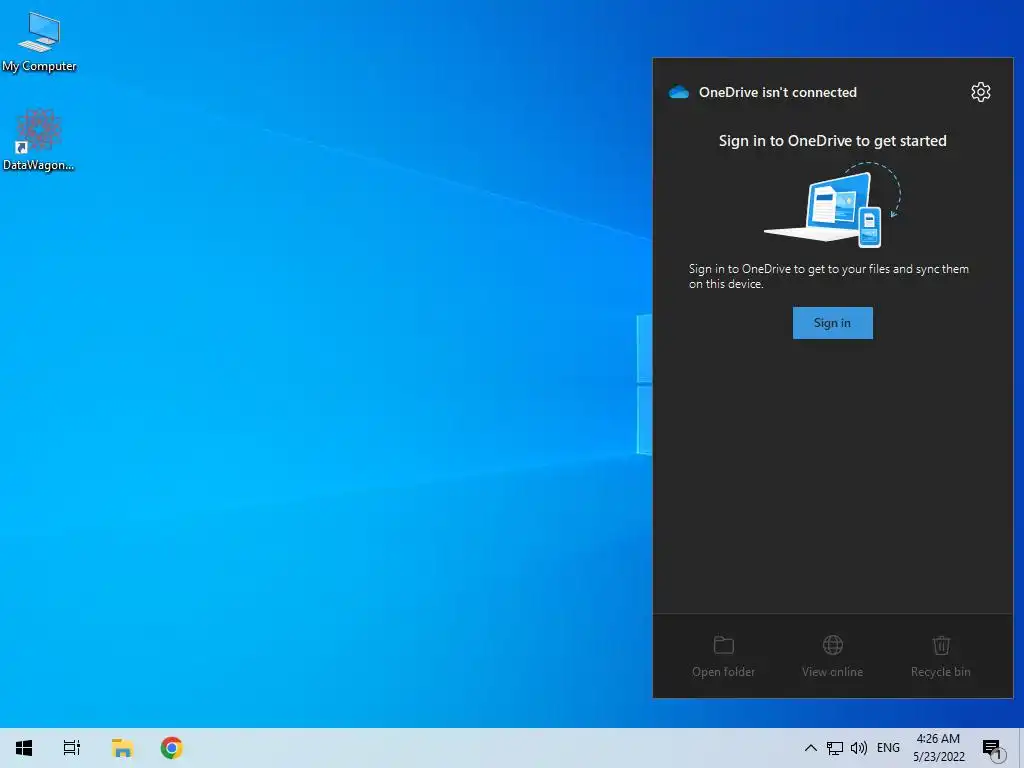Image resolution: width=1024 pixels, height=768 pixels.
Task: Open the clock showing 4:26 AM
Action: [938, 748]
